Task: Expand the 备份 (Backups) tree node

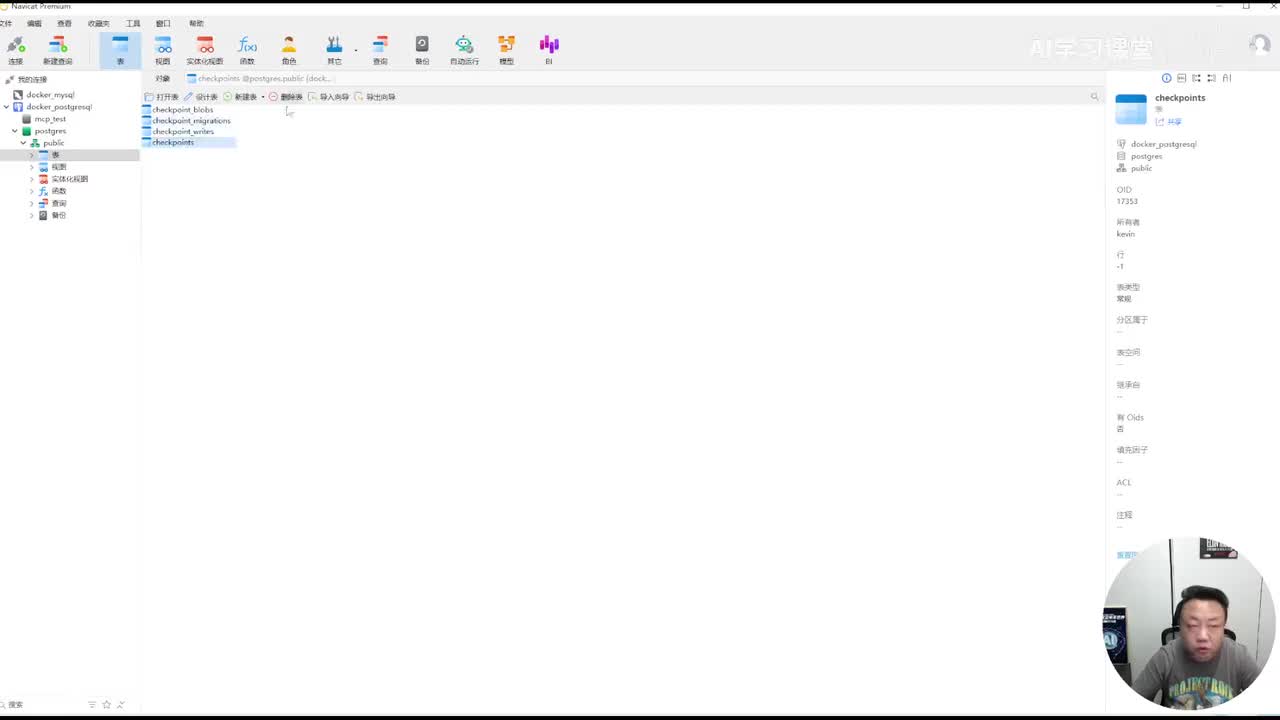Action: [31, 215]
